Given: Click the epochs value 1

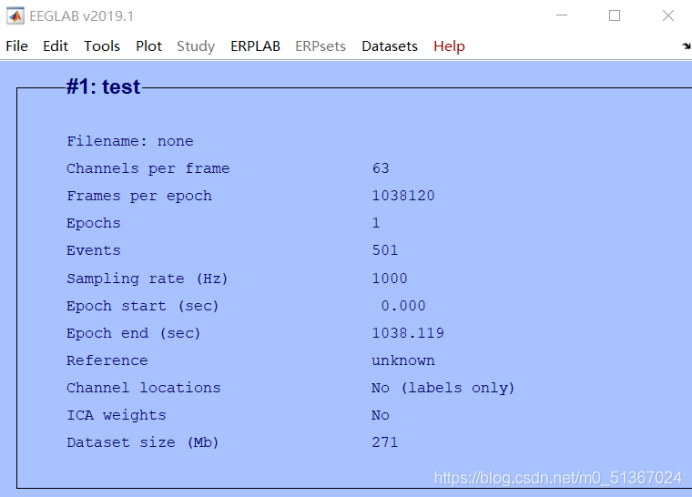Looking at the screenshot, I should tap(376, 223).
